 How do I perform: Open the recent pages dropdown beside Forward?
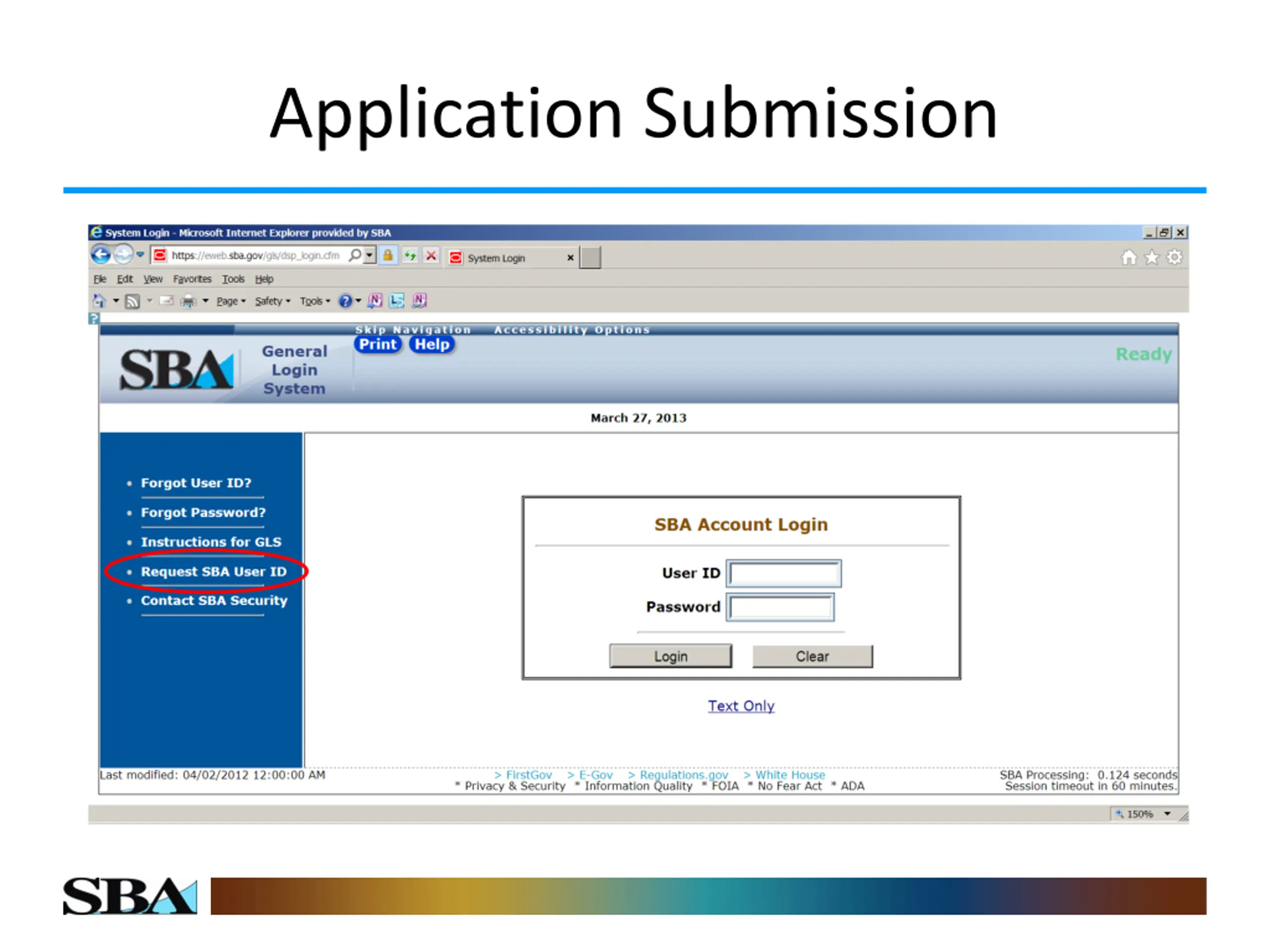140,255
